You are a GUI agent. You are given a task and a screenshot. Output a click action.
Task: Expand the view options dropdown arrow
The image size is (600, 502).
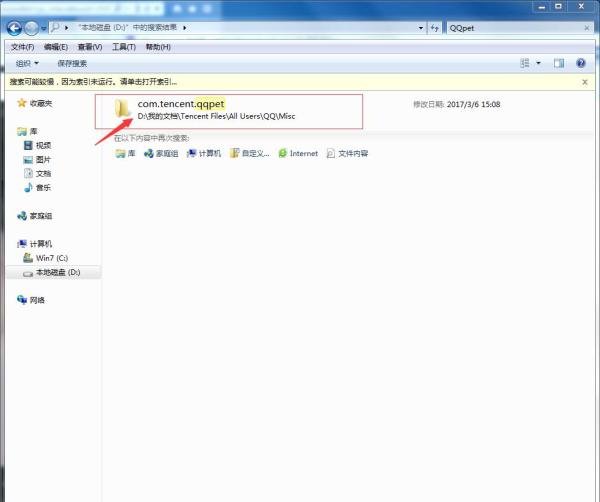tap(538, 63)
